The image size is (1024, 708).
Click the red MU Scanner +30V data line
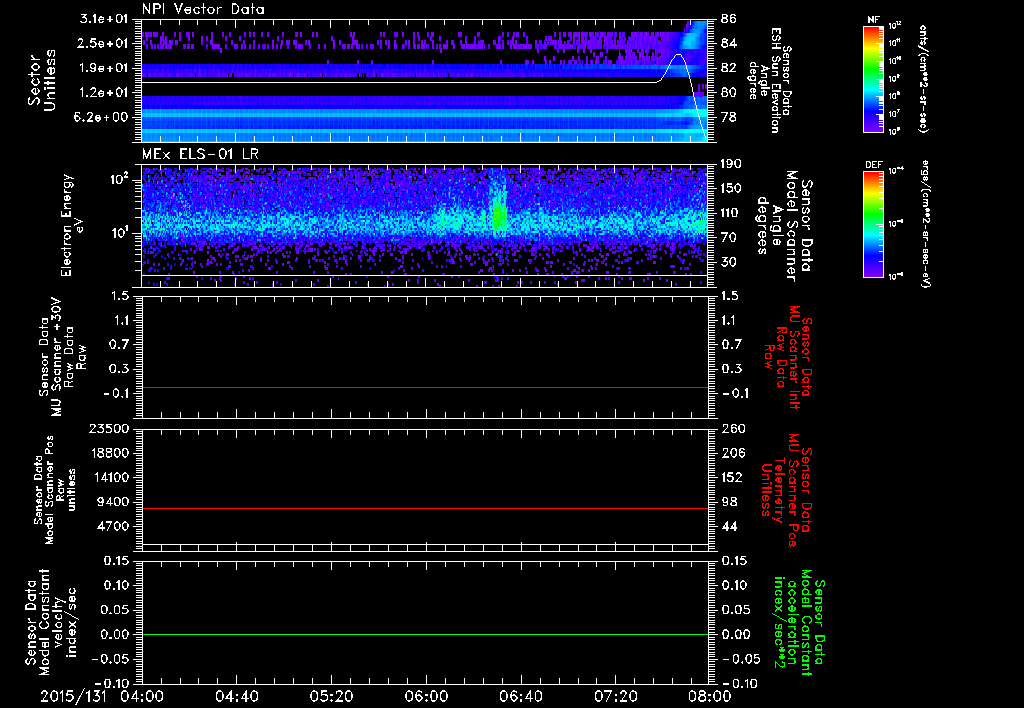(425, 387)
